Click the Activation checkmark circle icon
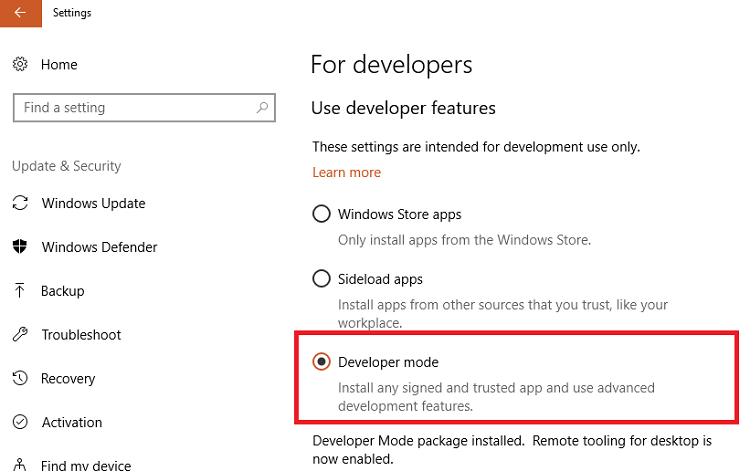Viewport: 750px width, 471px height. [x=20, y=423]
